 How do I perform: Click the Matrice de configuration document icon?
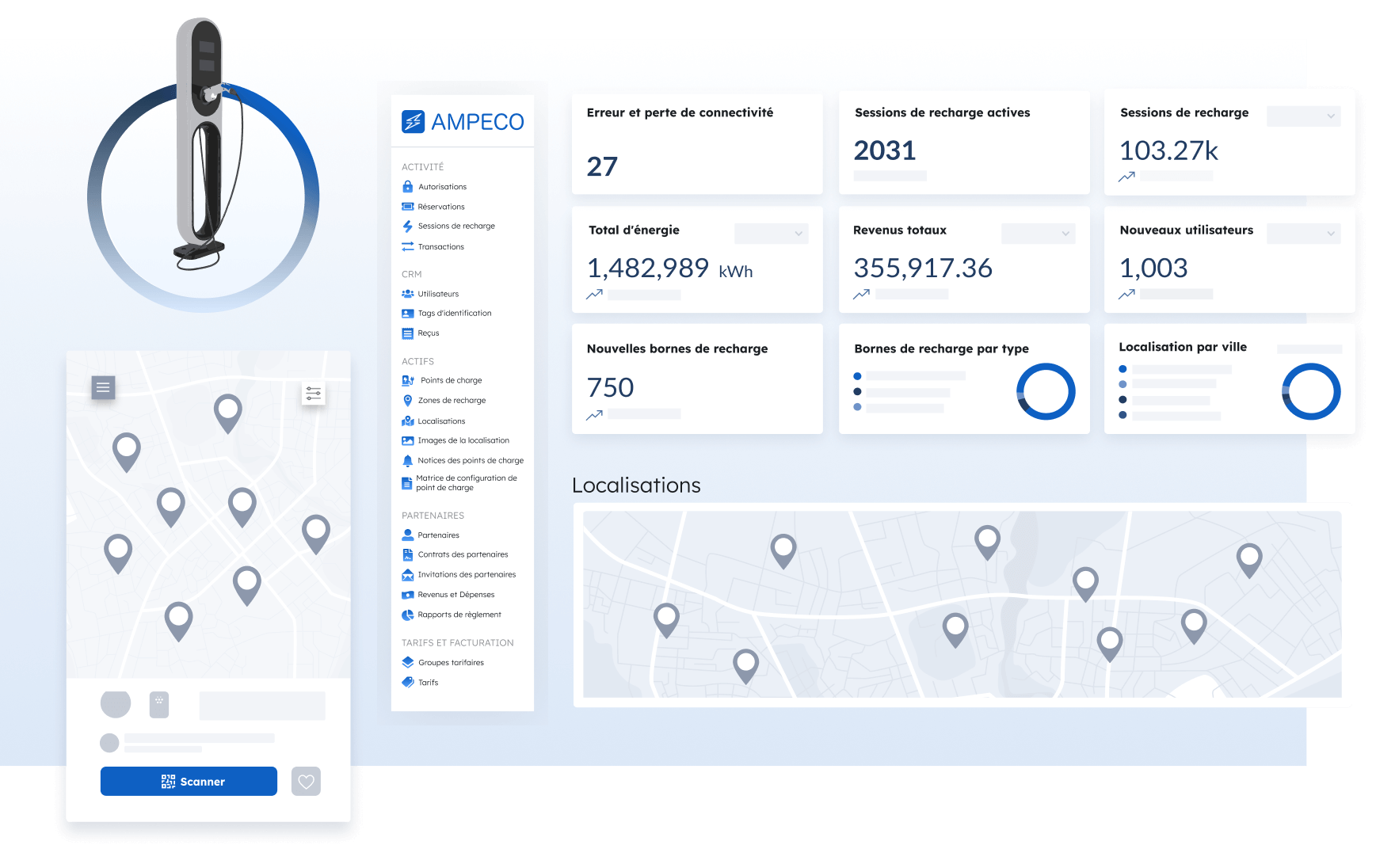tap(406, 483)
